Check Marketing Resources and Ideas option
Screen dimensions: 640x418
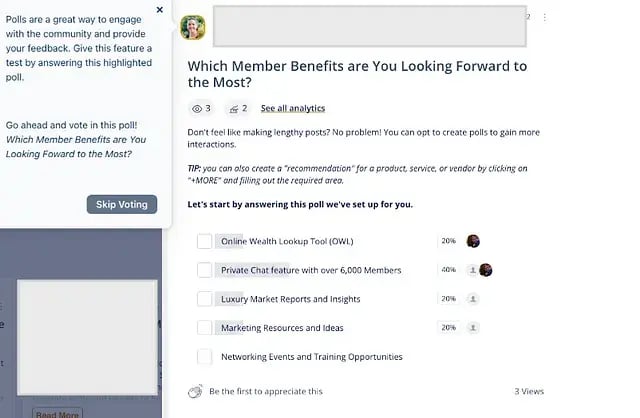(204, 327)
